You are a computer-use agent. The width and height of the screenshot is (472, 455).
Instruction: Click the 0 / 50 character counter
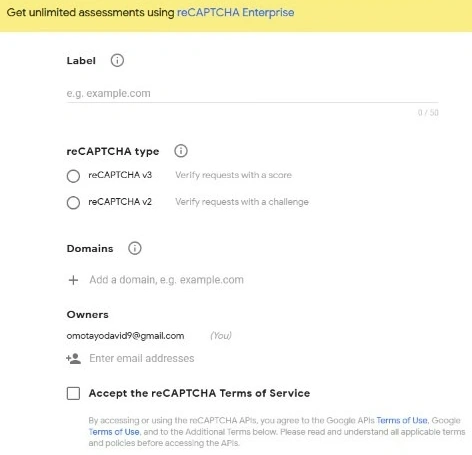point(428,113)
